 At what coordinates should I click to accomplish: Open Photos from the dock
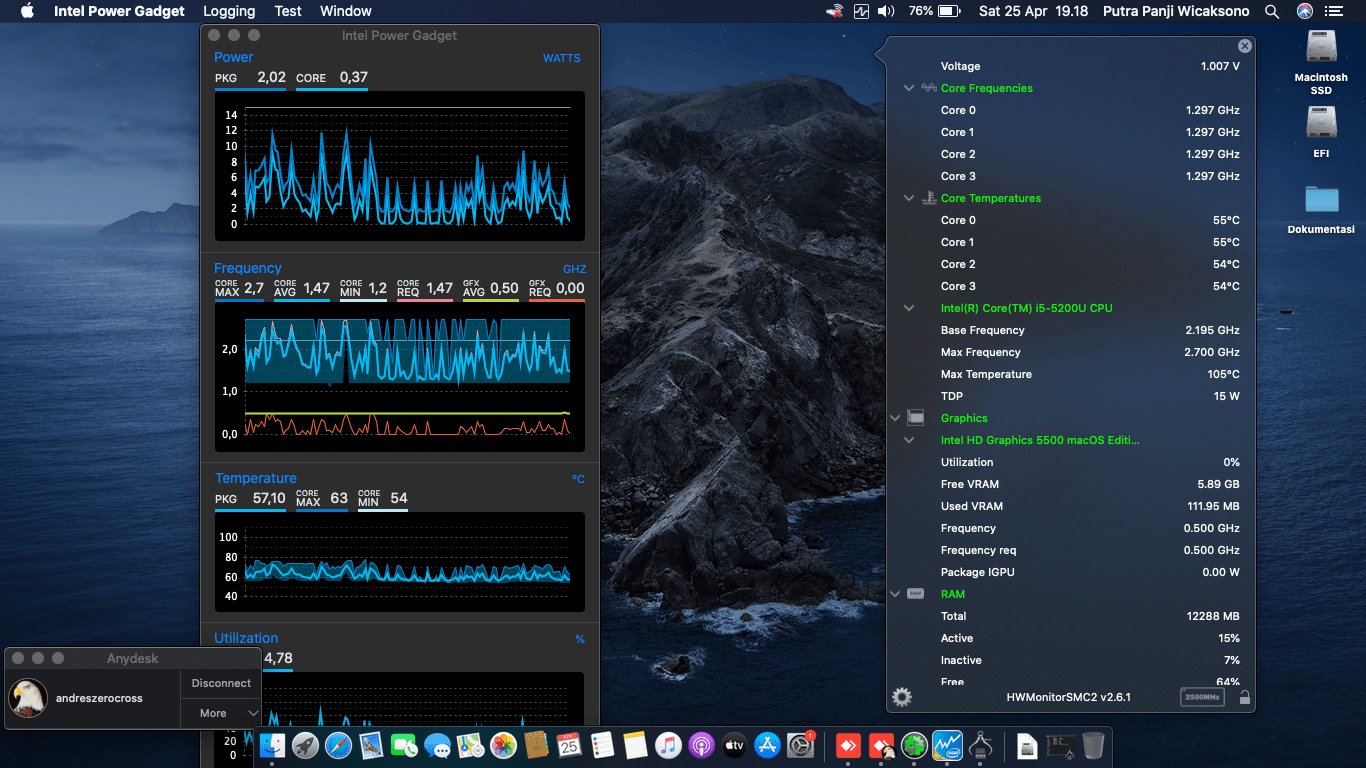[503, 745]
